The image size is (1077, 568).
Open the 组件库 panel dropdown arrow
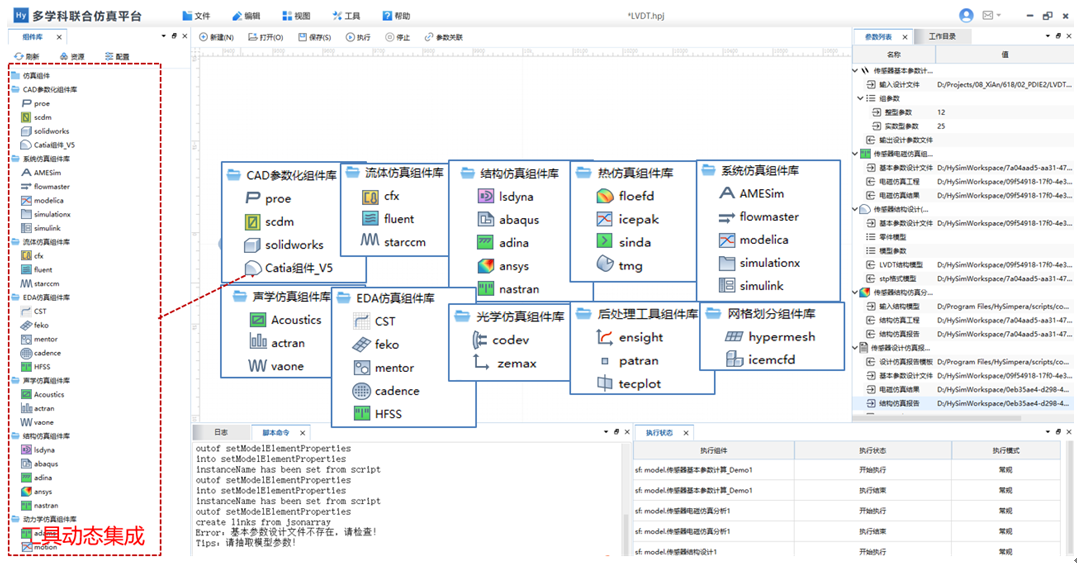(x=163, y=36)
